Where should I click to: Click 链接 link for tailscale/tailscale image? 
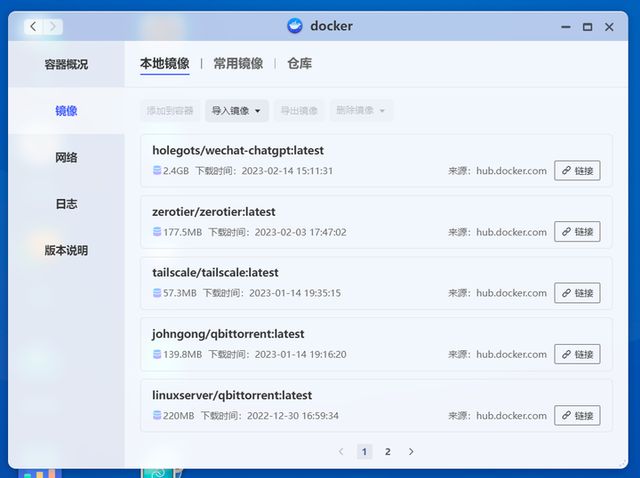577,293
